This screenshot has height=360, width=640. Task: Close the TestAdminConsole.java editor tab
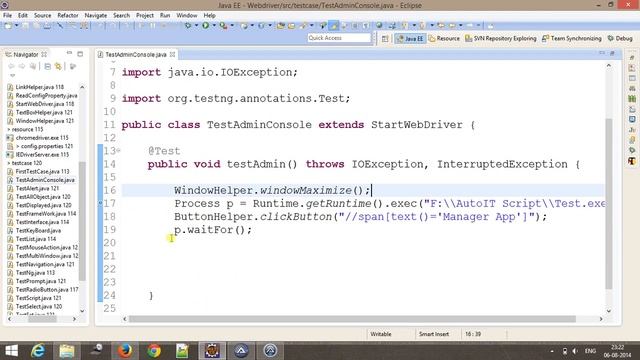click(x=173, y=54)
